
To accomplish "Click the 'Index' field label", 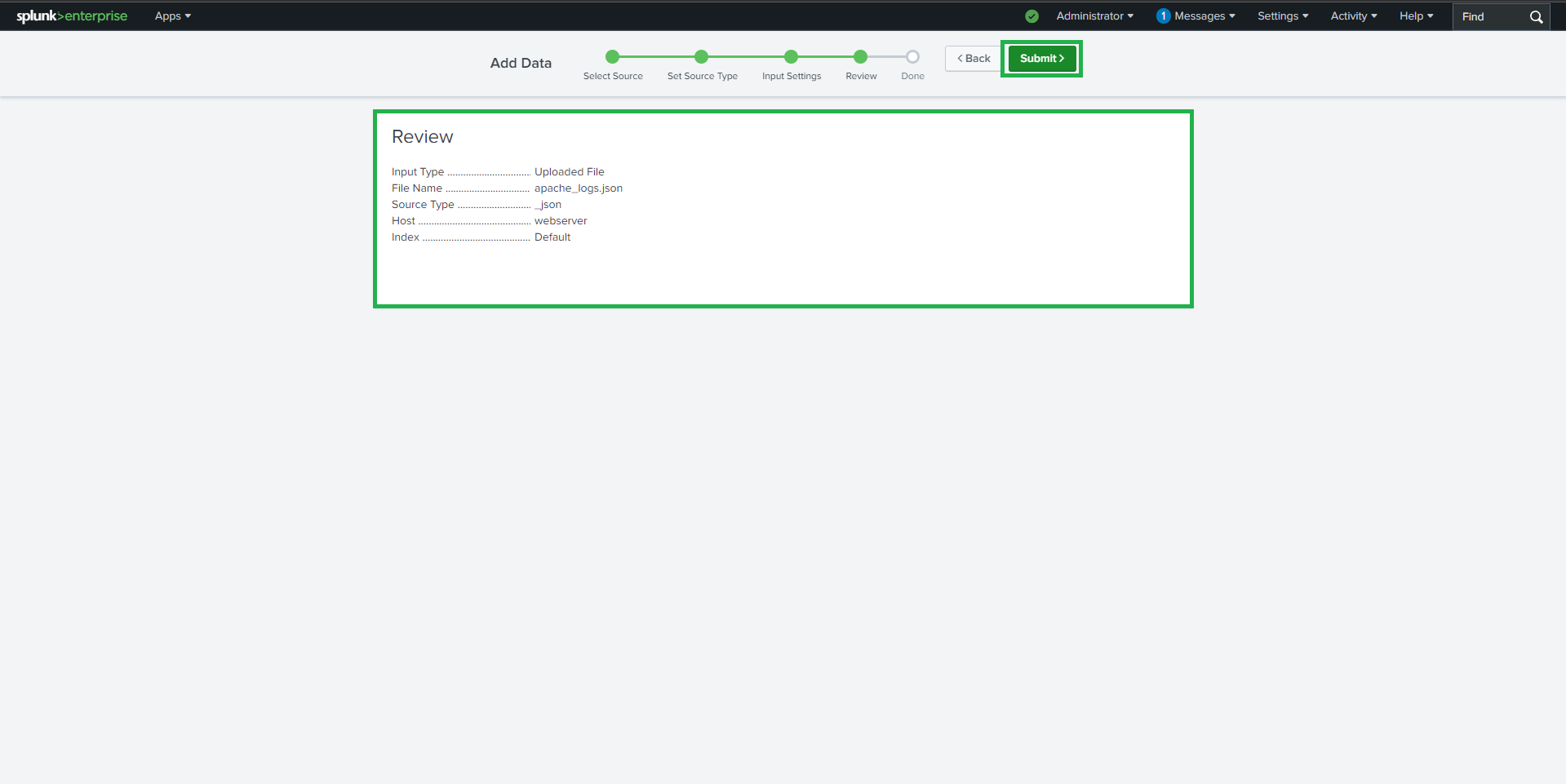I will click(406, 237).
